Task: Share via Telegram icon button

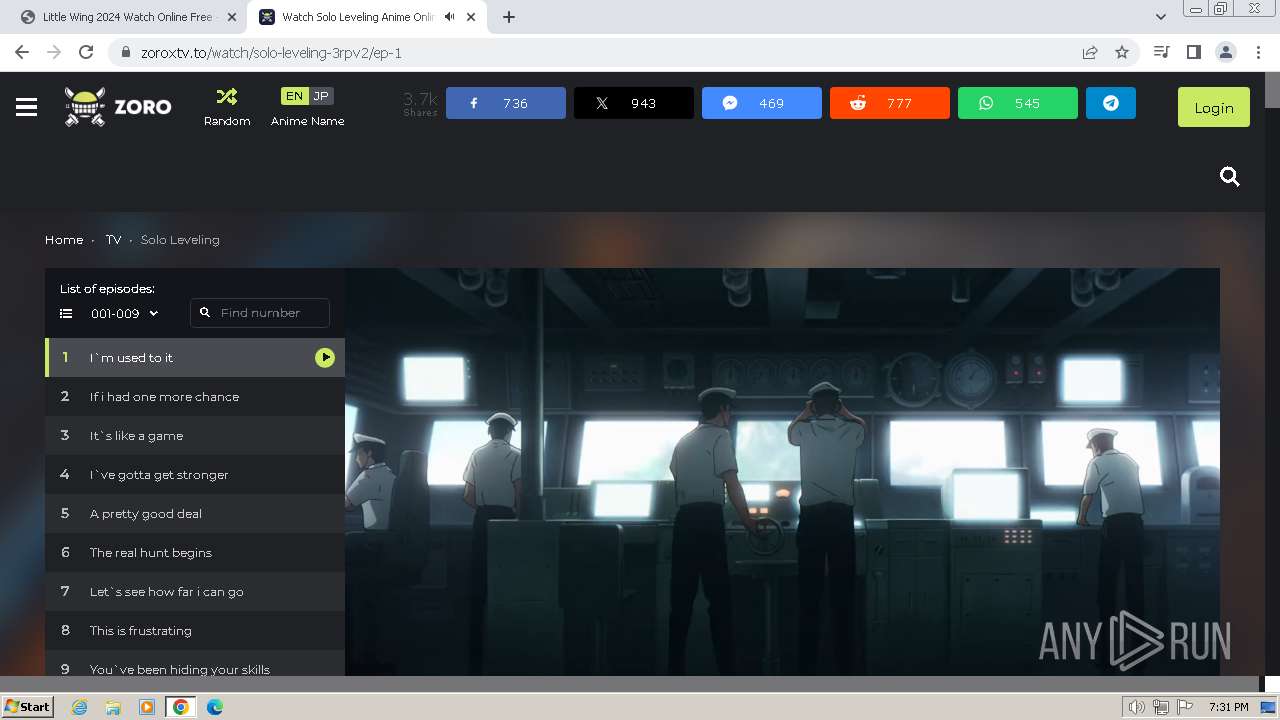Action: pos(1111,103)
